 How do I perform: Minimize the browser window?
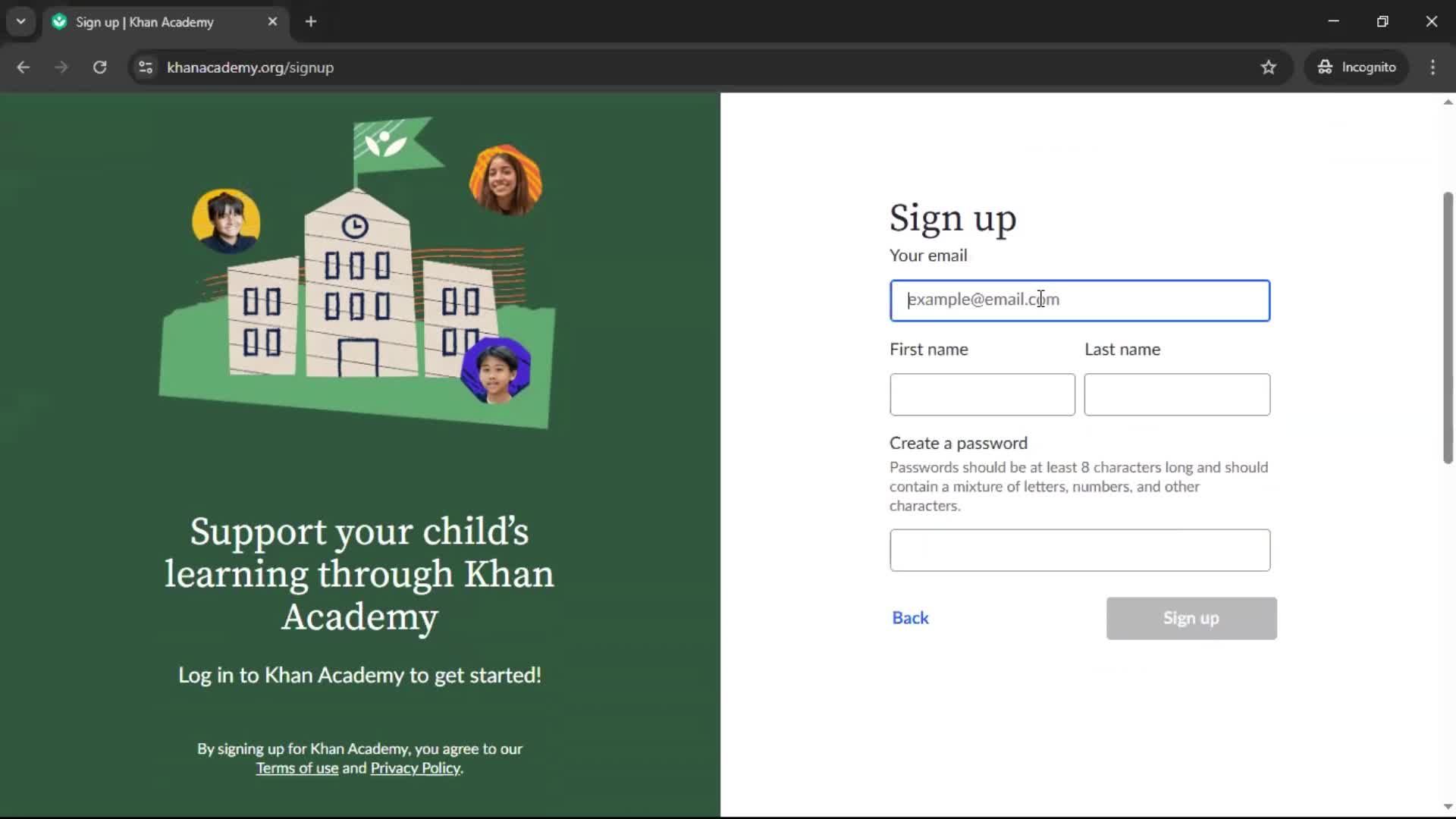click(x=1333, y=21)
